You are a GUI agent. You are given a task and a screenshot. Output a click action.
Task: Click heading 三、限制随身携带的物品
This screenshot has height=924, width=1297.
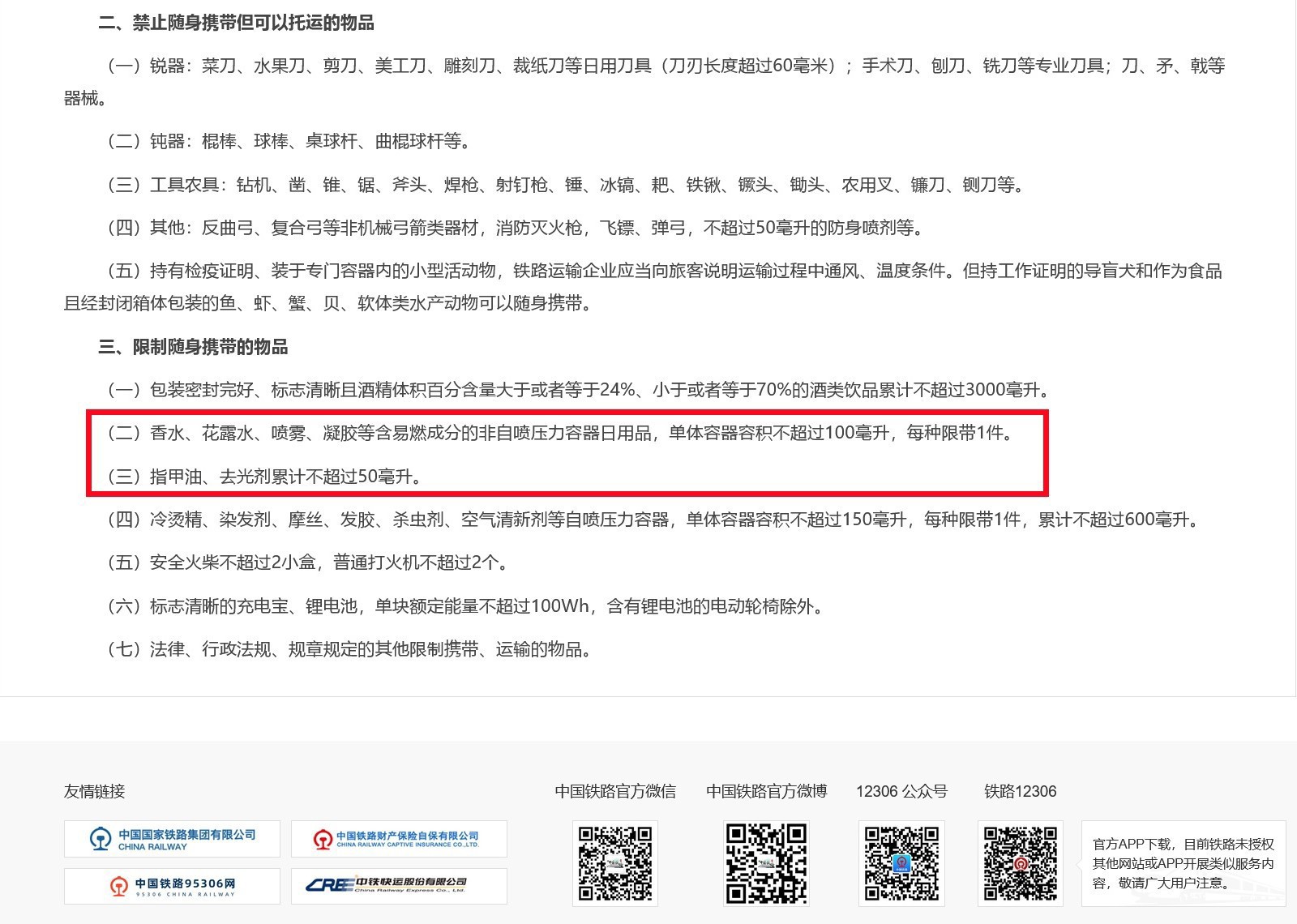point(193,347)
